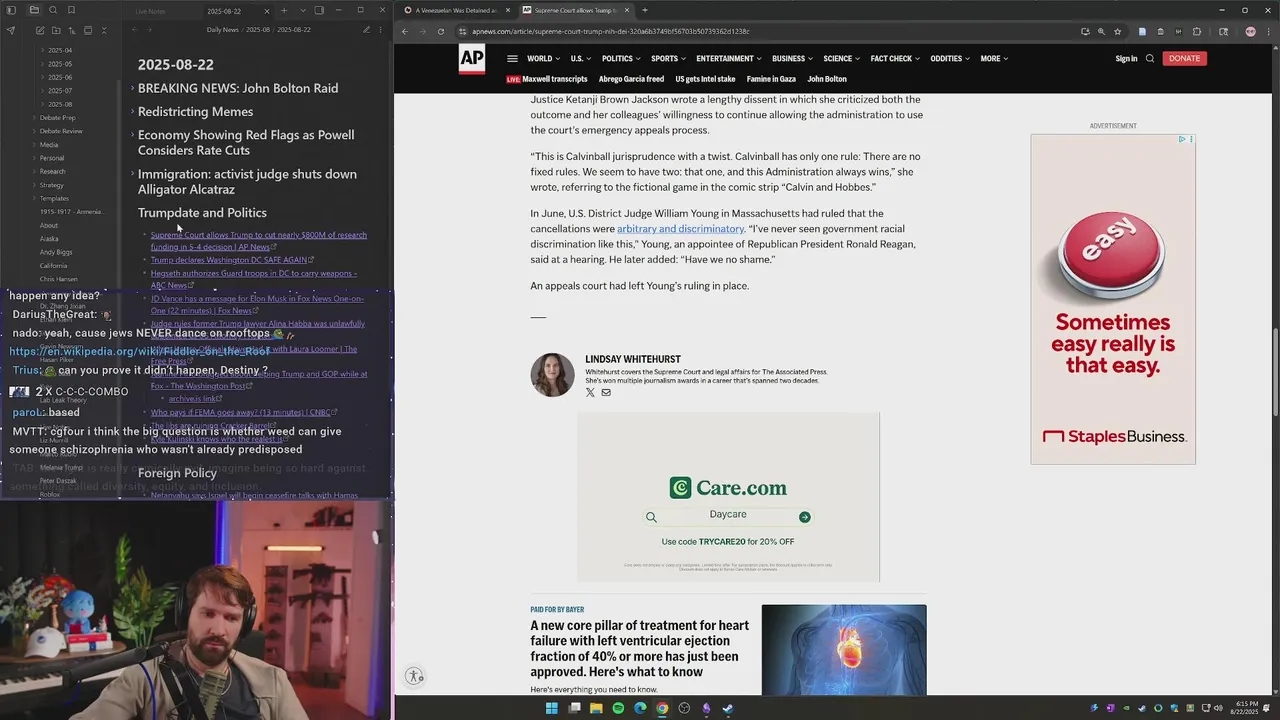Viewport: 1280px width, 720px height.
Task: Click the DONATE button
Action: [x=1184, y=59]
